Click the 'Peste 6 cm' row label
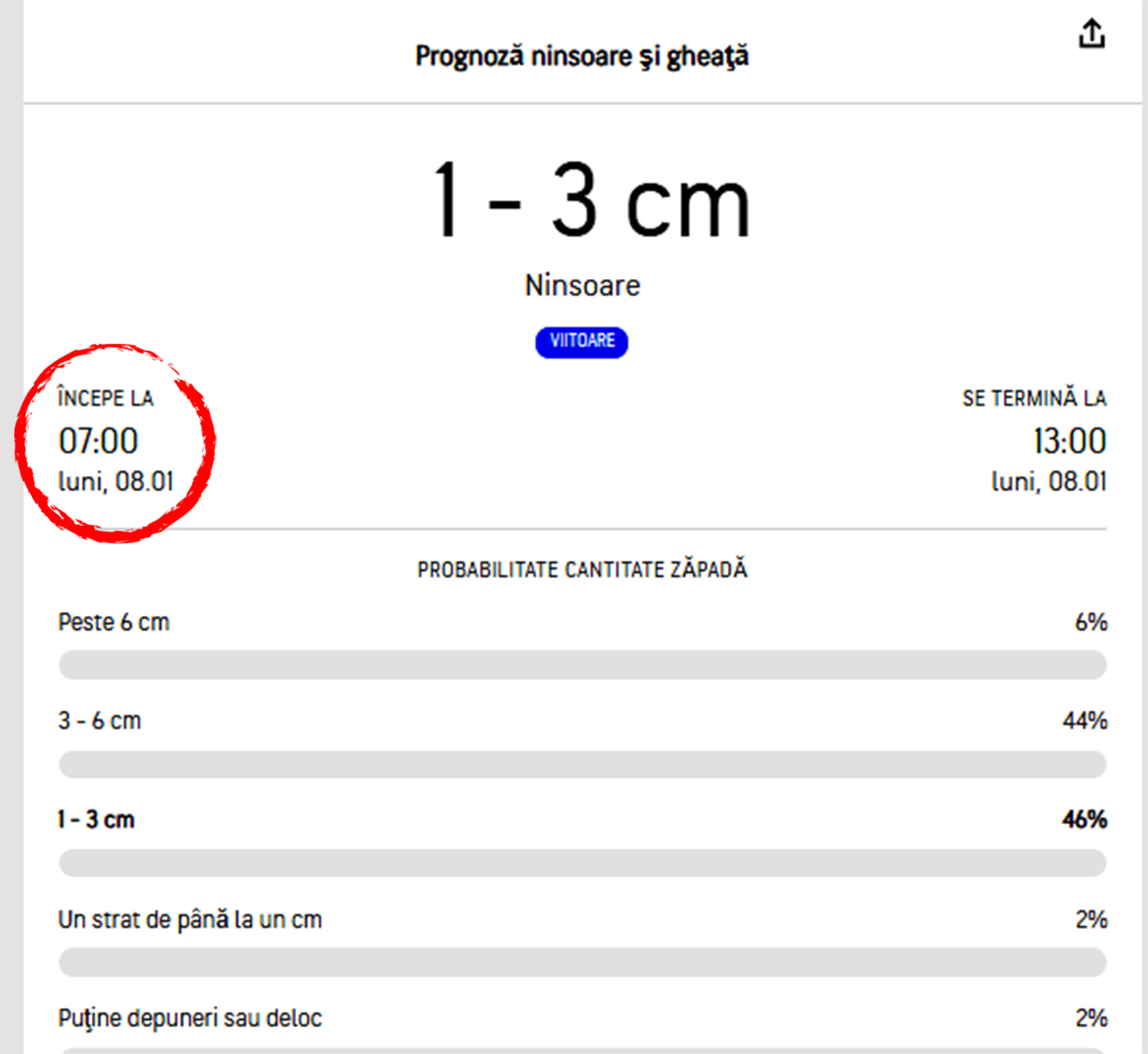 coord(114,623)
